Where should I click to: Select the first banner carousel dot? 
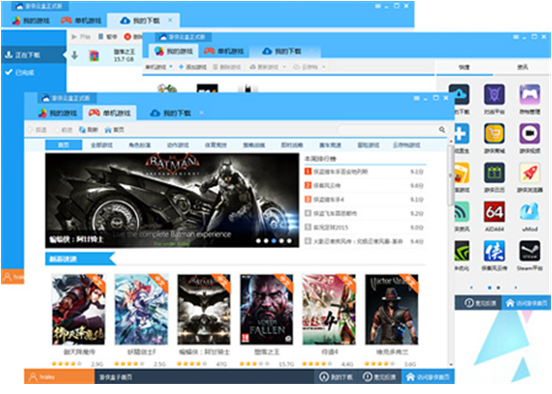pyautogui.click(x=258, y=241)
